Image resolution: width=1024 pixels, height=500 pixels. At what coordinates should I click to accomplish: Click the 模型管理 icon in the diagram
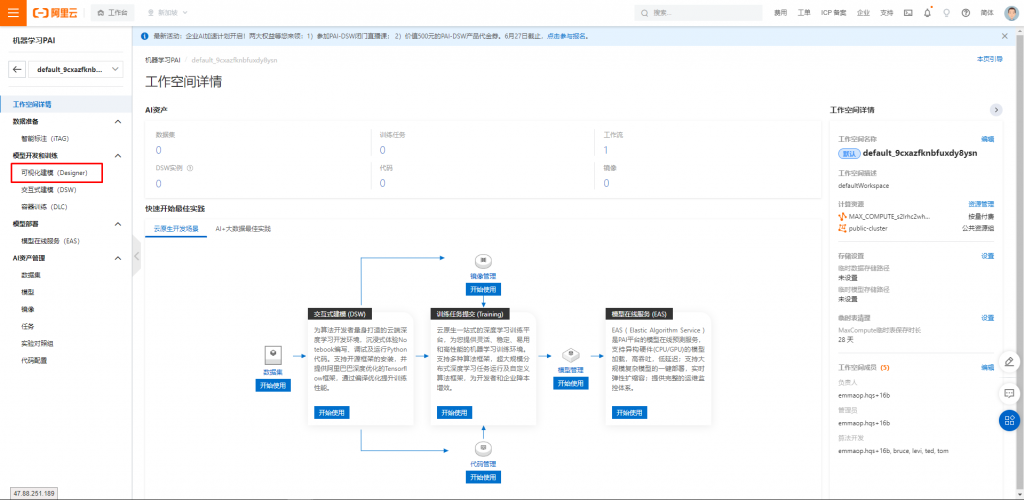(x=571, y=356)
